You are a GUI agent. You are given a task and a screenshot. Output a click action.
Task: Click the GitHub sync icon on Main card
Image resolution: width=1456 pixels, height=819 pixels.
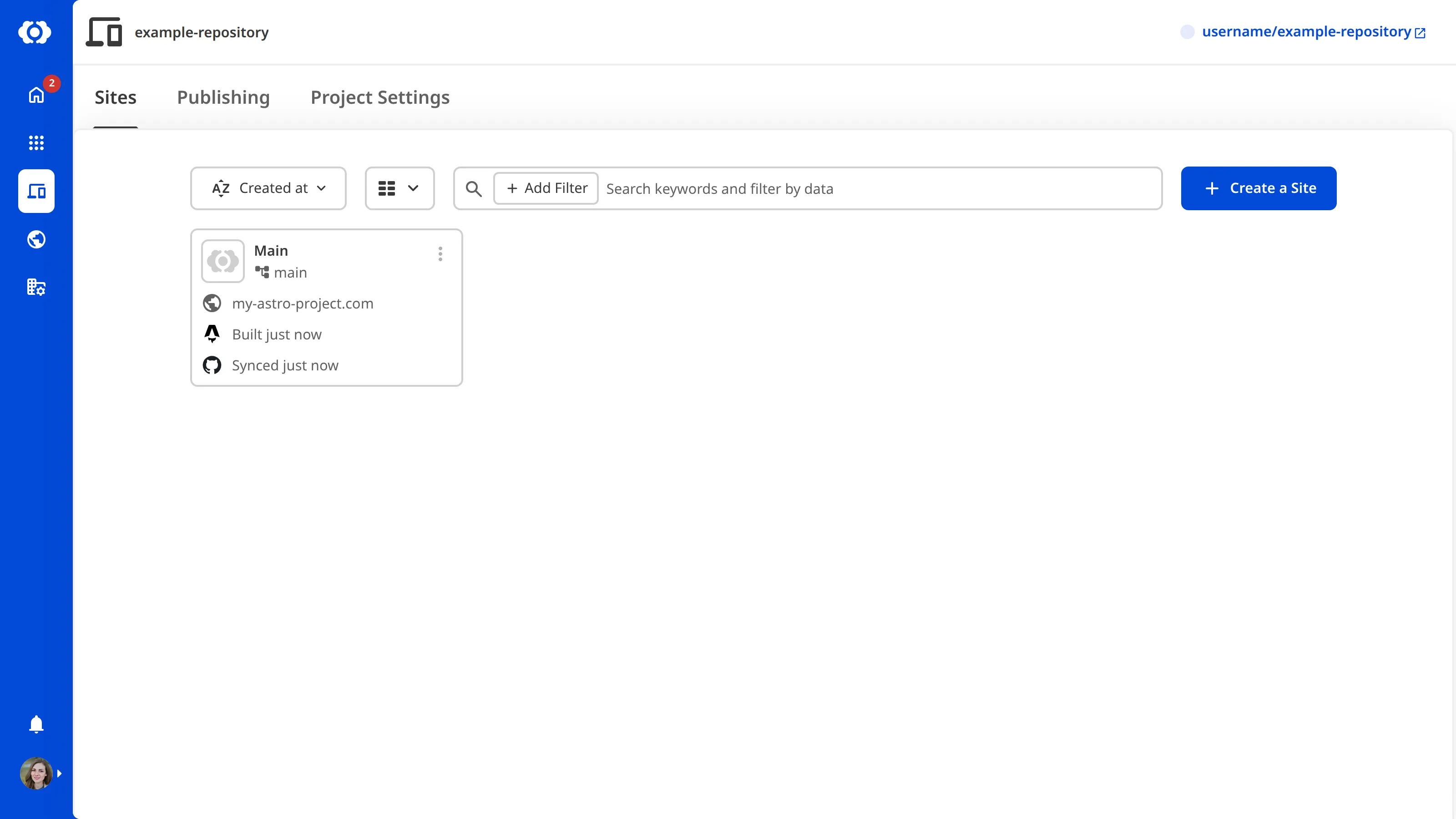(x=212, y=364)
